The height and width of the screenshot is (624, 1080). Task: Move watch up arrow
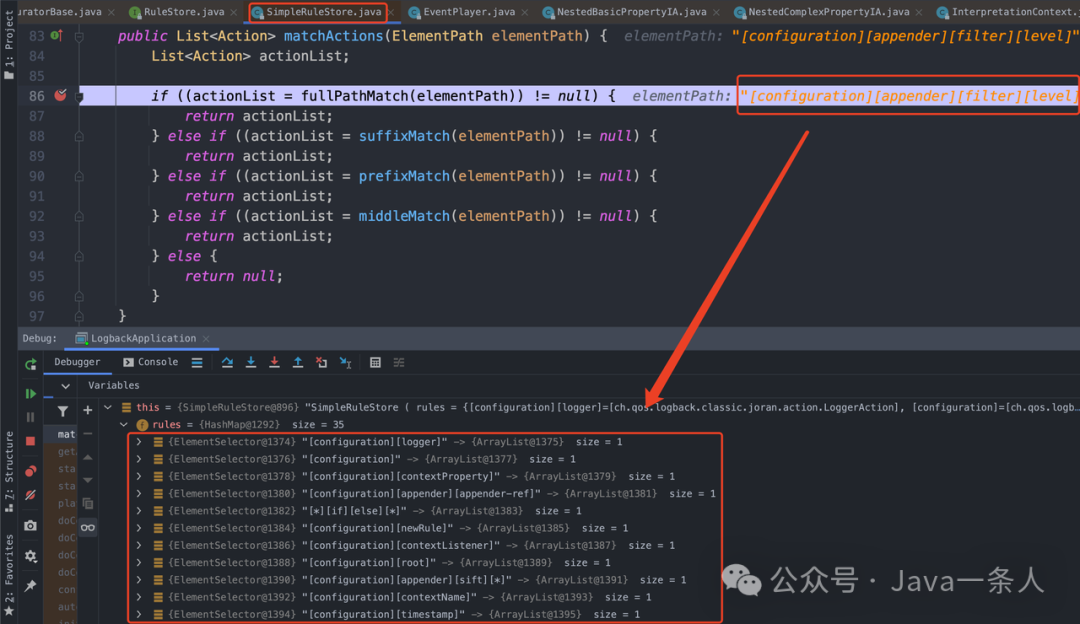87,457
